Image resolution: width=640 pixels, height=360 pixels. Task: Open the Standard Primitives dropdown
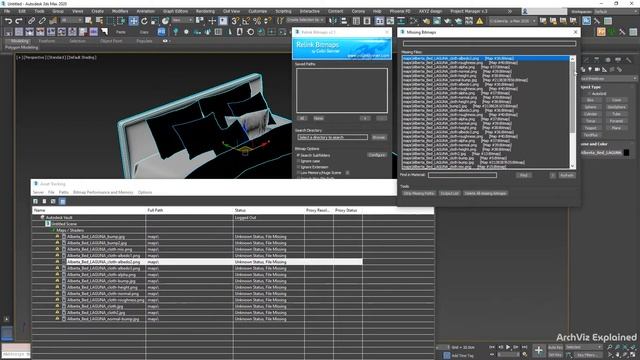click(x=609, y=78)
